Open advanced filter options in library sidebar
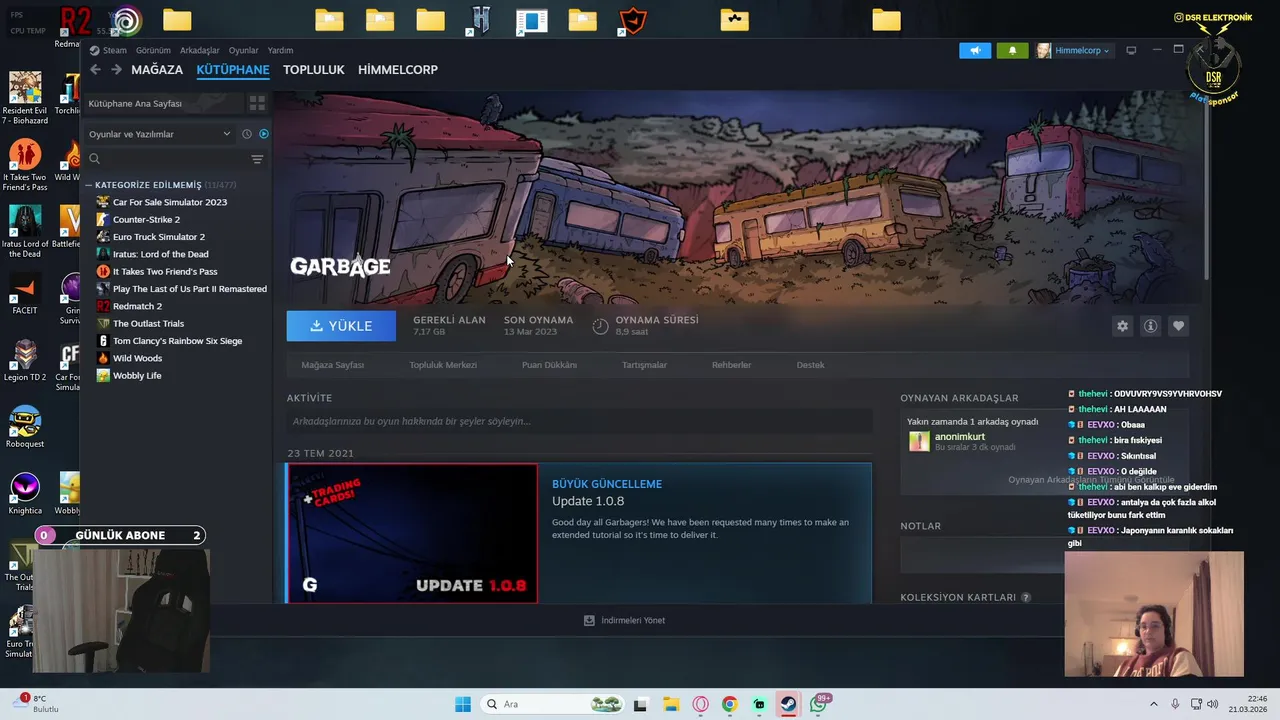The height and width of the screenshot is (720, 1280). [257, 159]
